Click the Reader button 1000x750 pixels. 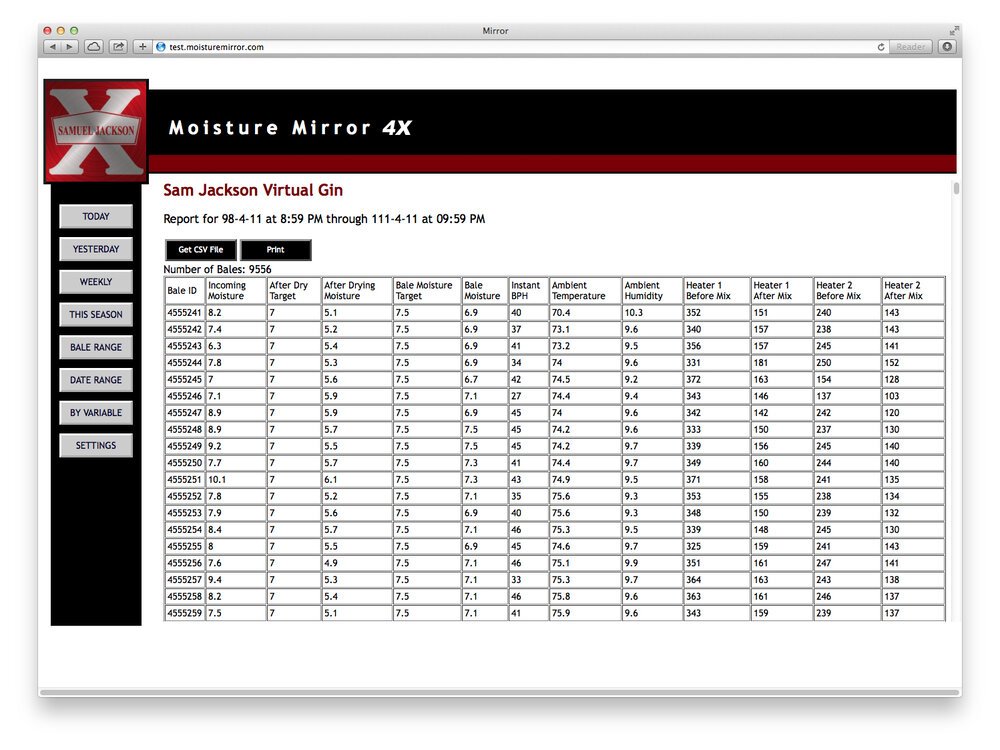pyautogui.click(x=910, y=47)
